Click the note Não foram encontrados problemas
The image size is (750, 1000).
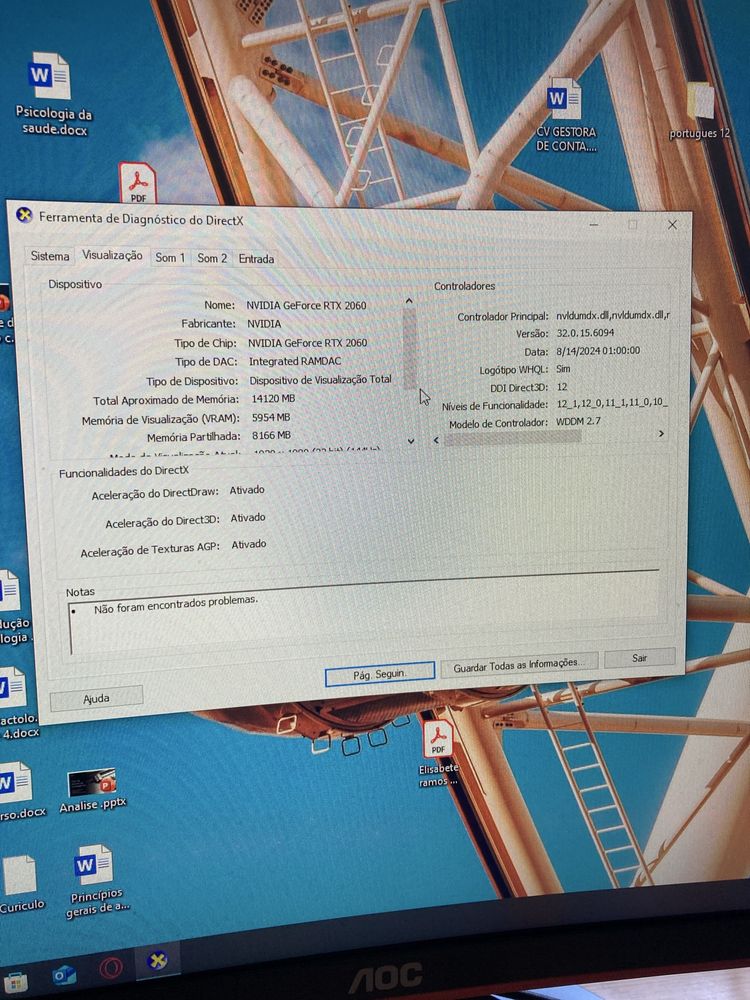tap(176, 605)
